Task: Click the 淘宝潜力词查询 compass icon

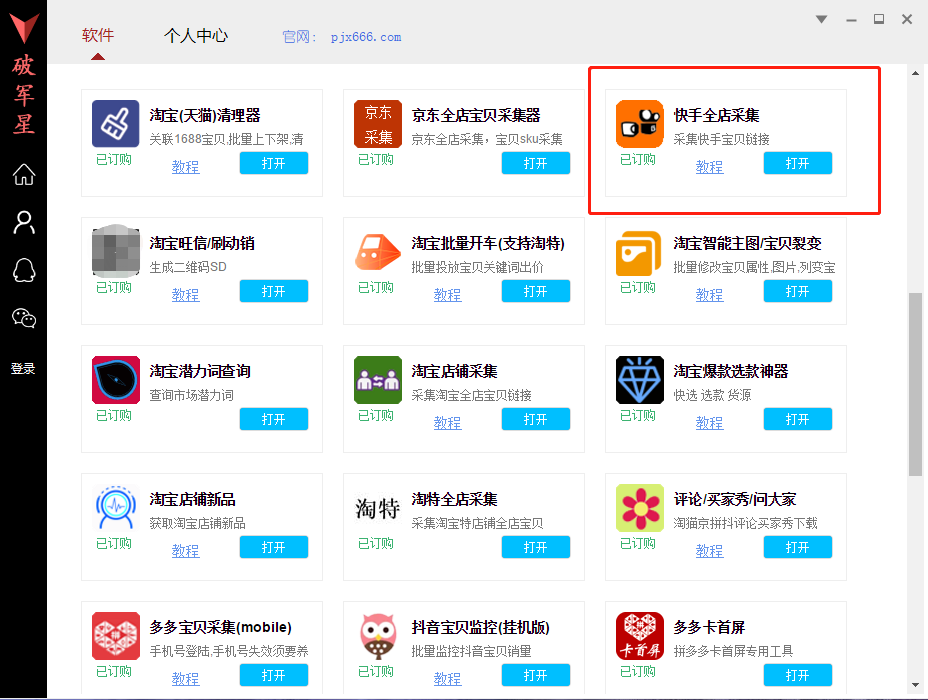Action: (x=115, y=380)
